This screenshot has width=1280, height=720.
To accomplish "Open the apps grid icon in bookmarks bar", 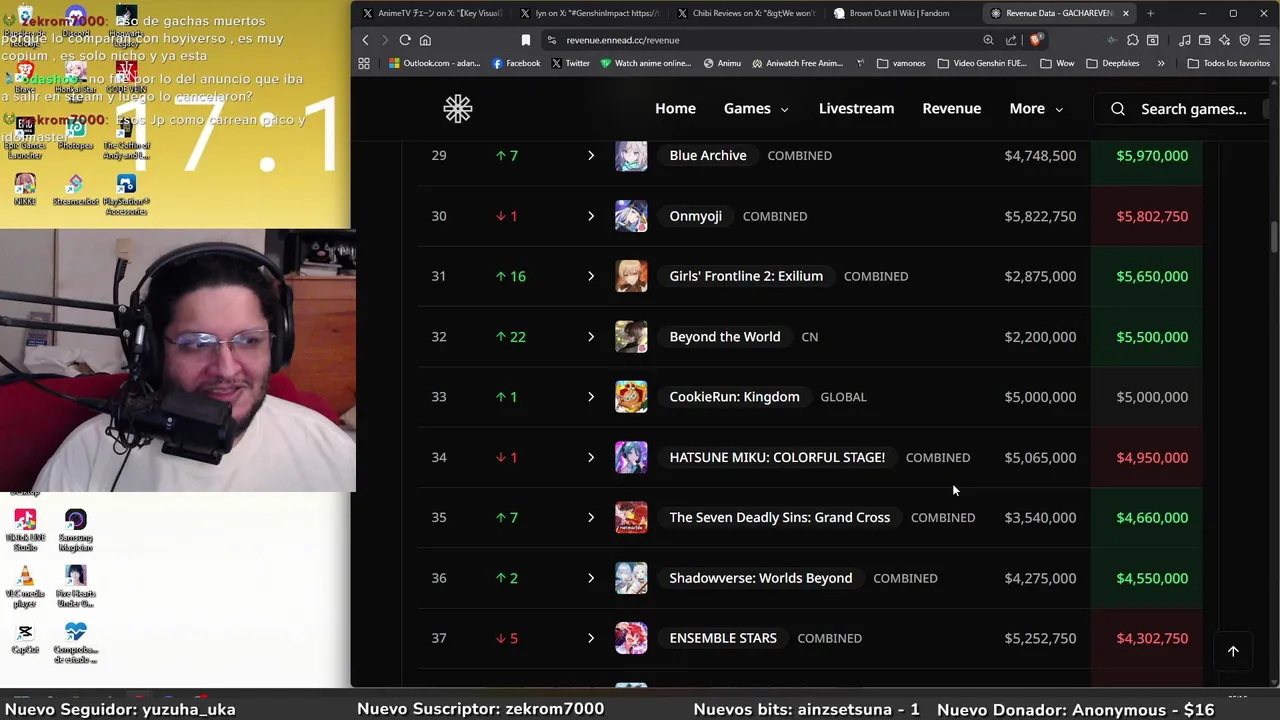I will click(364, 63).
